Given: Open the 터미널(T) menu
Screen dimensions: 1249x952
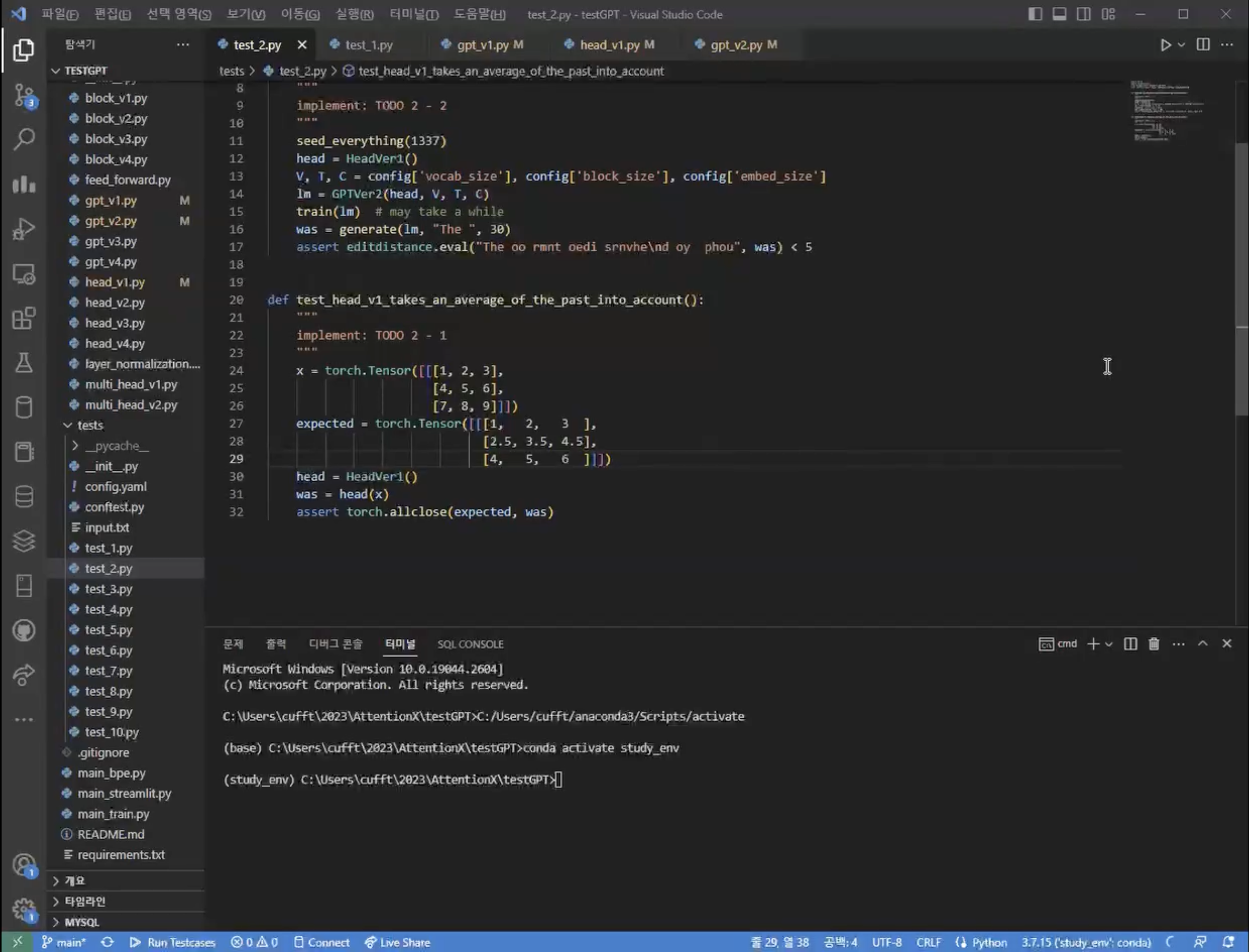Looking at the screenshot, I should [414, 14].
